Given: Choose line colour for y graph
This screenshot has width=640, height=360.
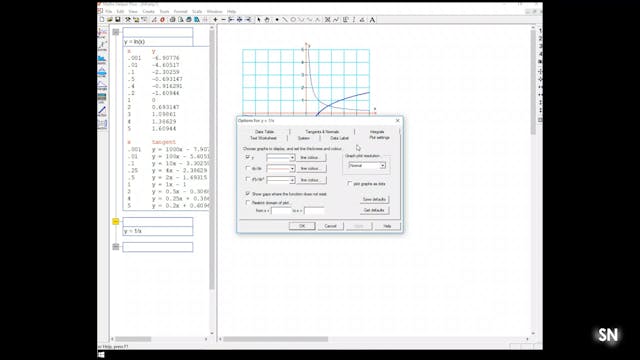Looking at the screenshot, I should point(310,158).
